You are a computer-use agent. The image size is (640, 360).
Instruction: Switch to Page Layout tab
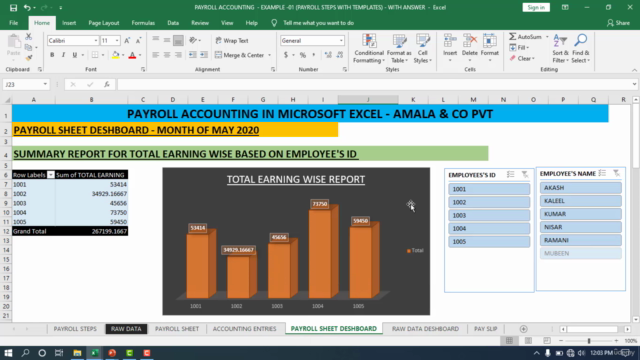tap(104, 23)
